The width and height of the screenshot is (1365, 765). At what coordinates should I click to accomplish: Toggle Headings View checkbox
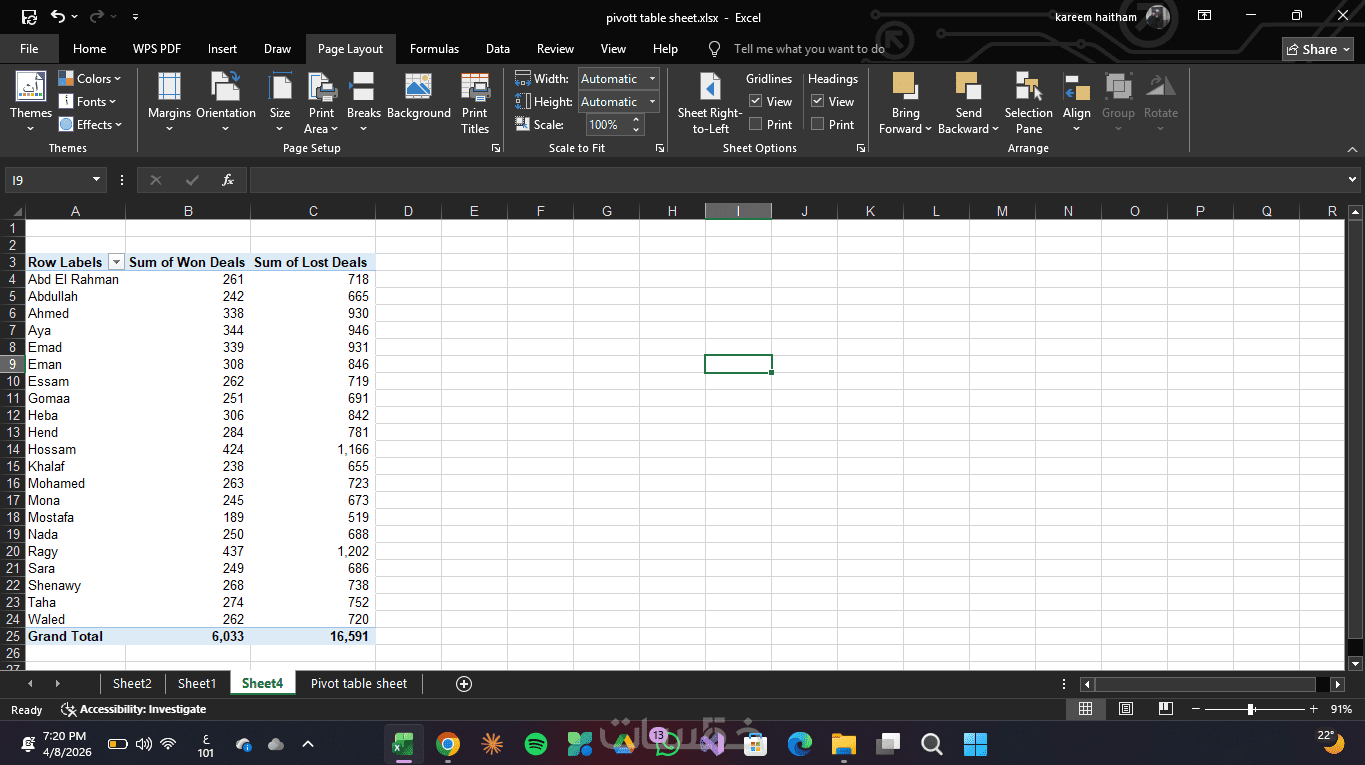[818, 101]
